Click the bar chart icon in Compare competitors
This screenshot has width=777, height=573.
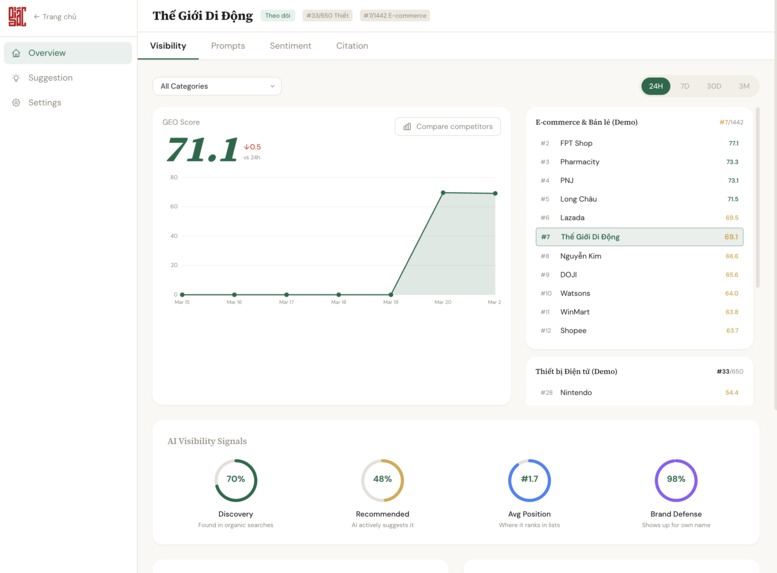tap(407, 126)
